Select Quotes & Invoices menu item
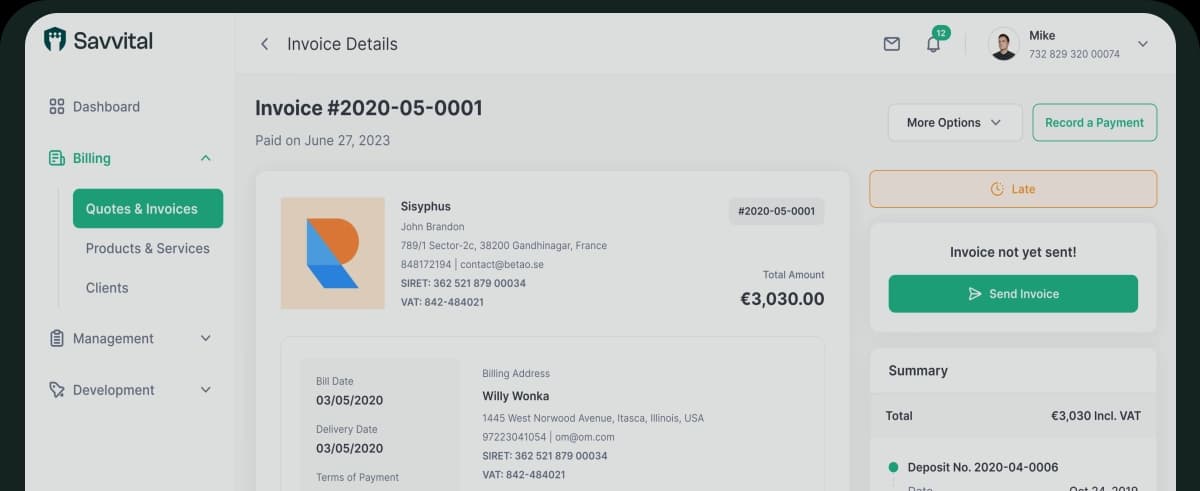This screenshot has height=491, width=1200. (x=148, y=209)
